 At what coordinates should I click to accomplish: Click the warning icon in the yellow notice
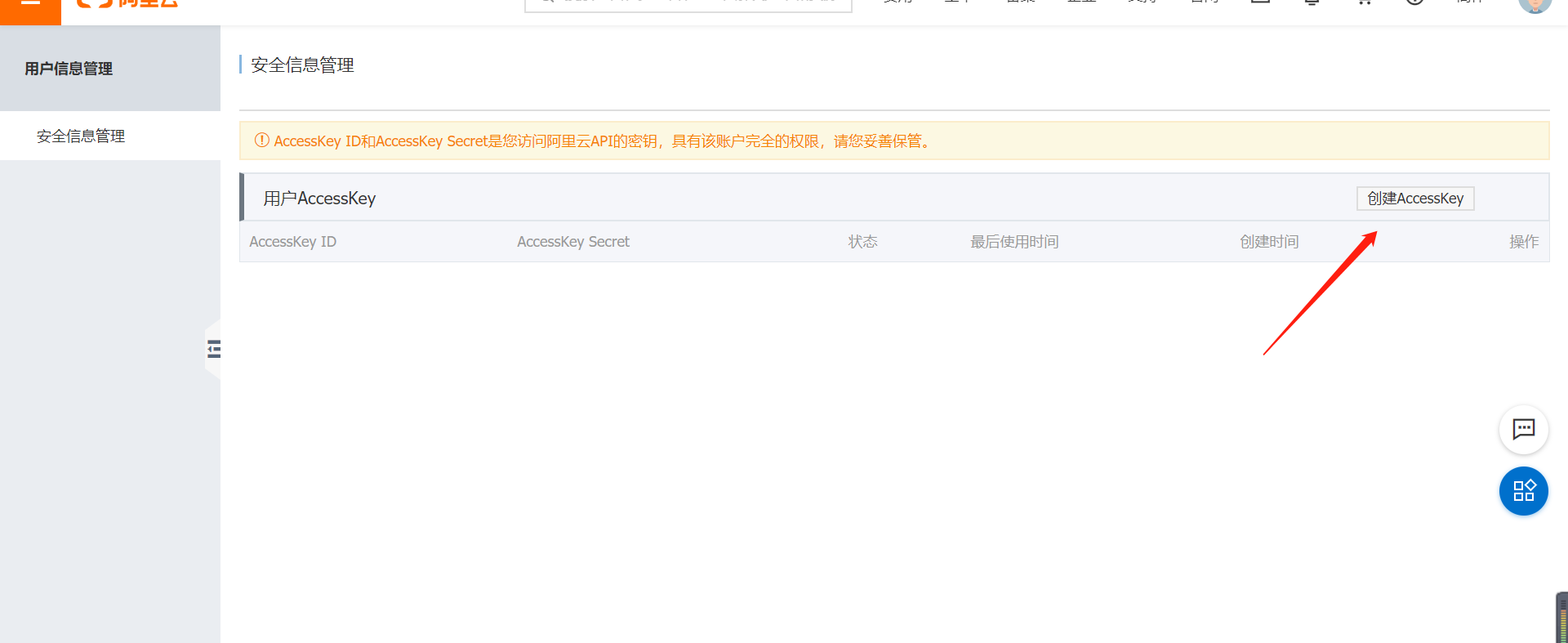[x=262, y=141]
